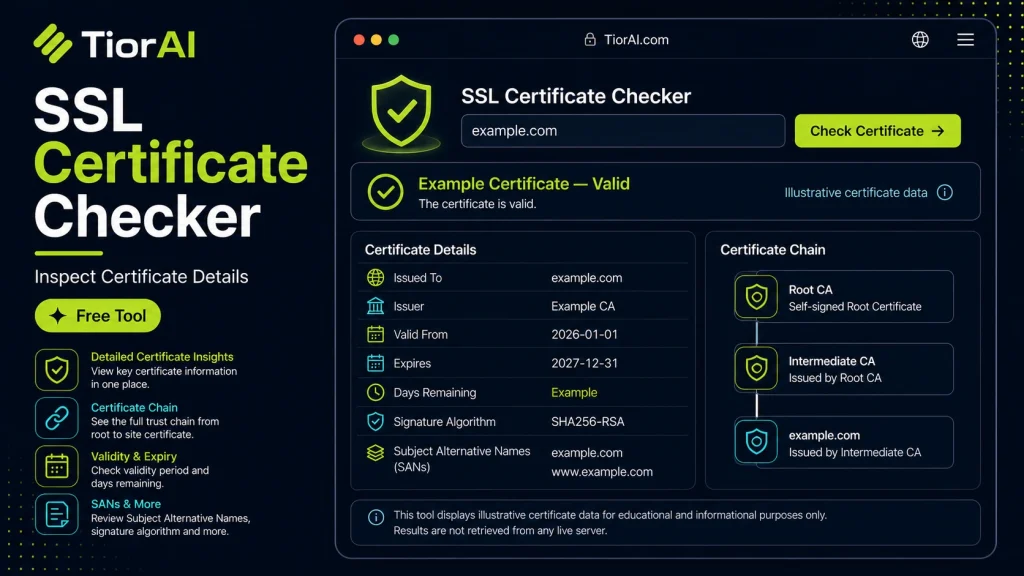Click the sparkle star icon in Free Tool
This screenshot has height=576, width=1024.
pyautogui.click(x=57, y=316)
